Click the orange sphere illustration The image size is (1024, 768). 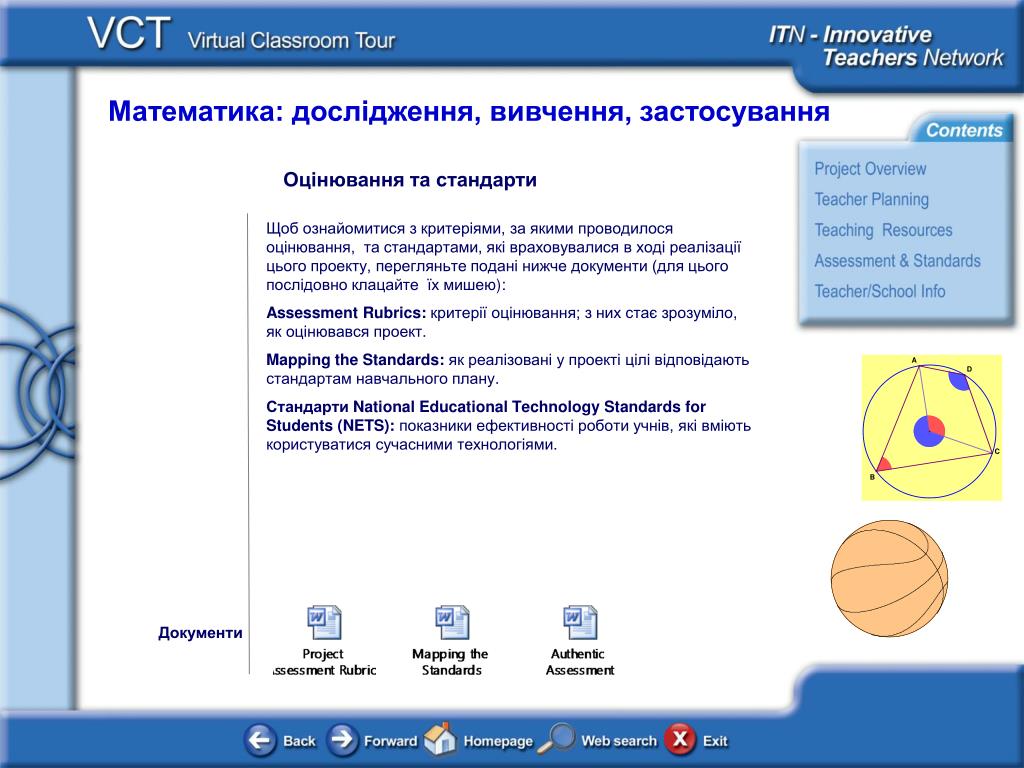(889, 579)
